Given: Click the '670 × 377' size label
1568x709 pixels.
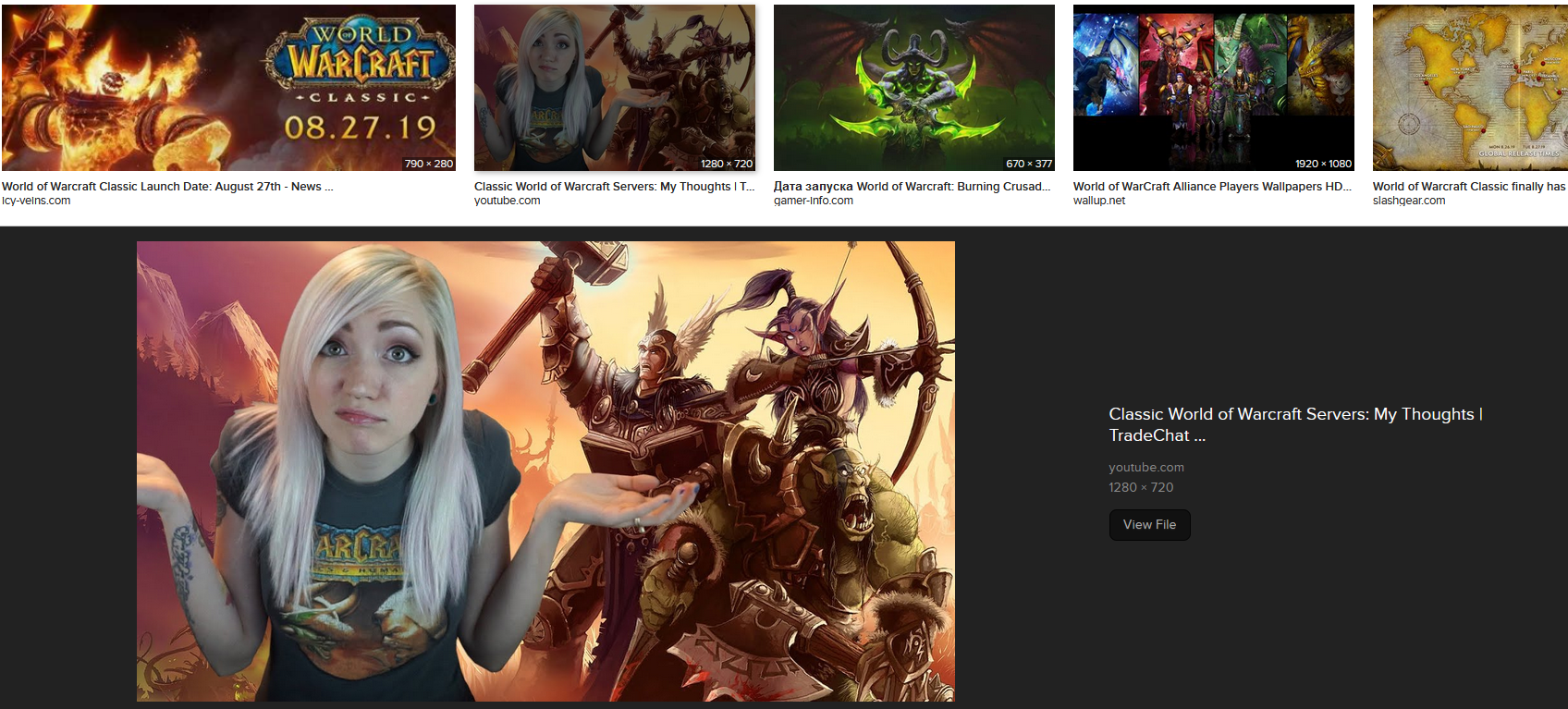Looking at the screenshot, I should [1029, 164].
